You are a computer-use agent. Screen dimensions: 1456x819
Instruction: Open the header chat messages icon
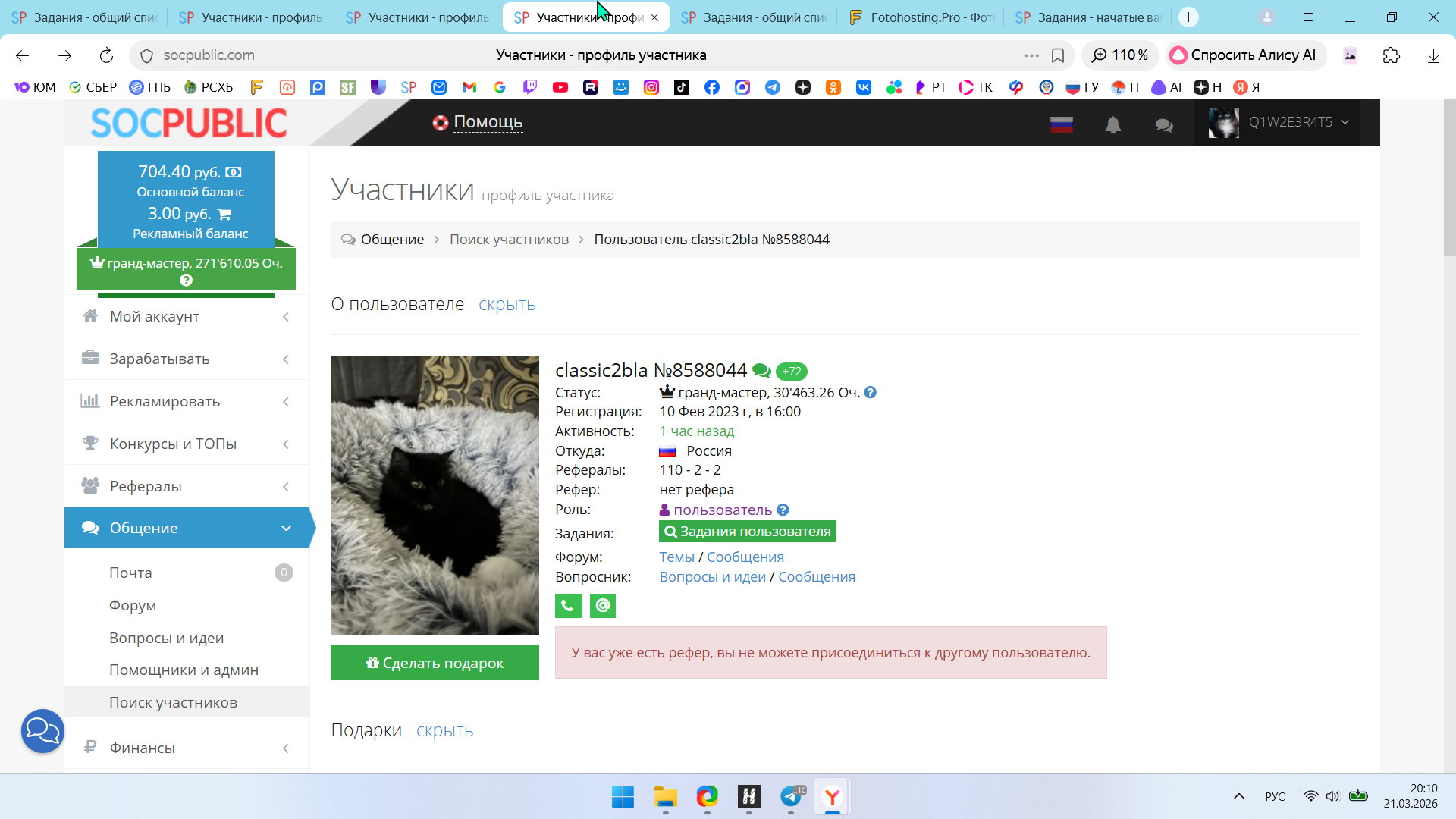1164,124
